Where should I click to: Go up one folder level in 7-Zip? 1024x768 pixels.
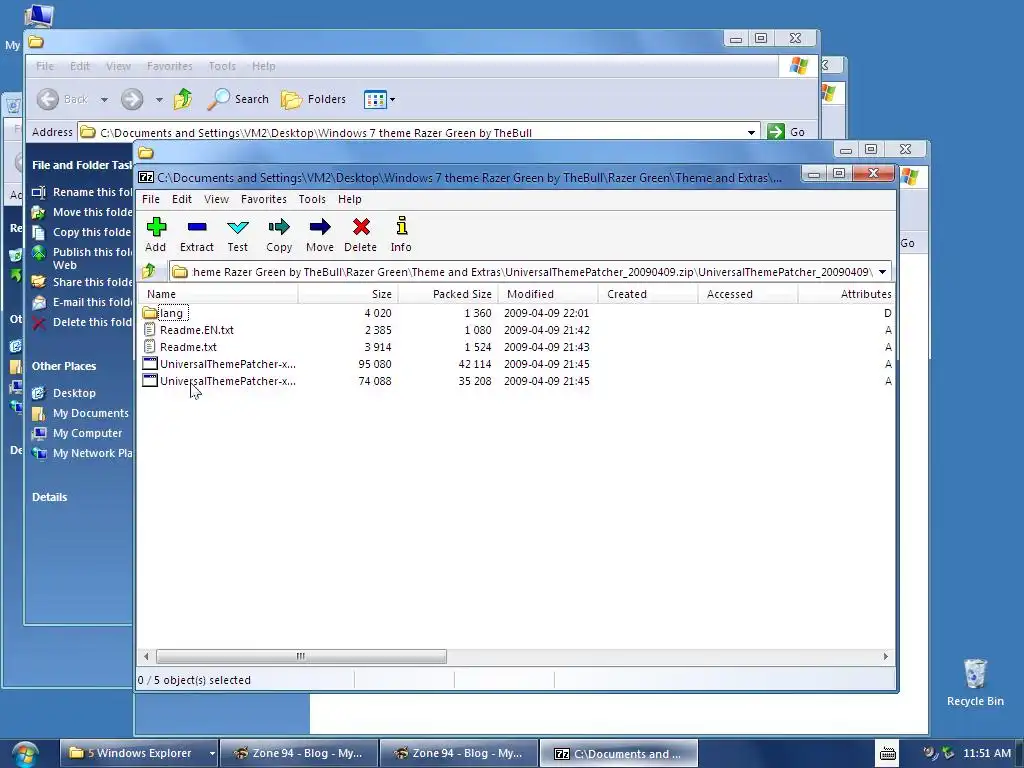click(149, 271)
